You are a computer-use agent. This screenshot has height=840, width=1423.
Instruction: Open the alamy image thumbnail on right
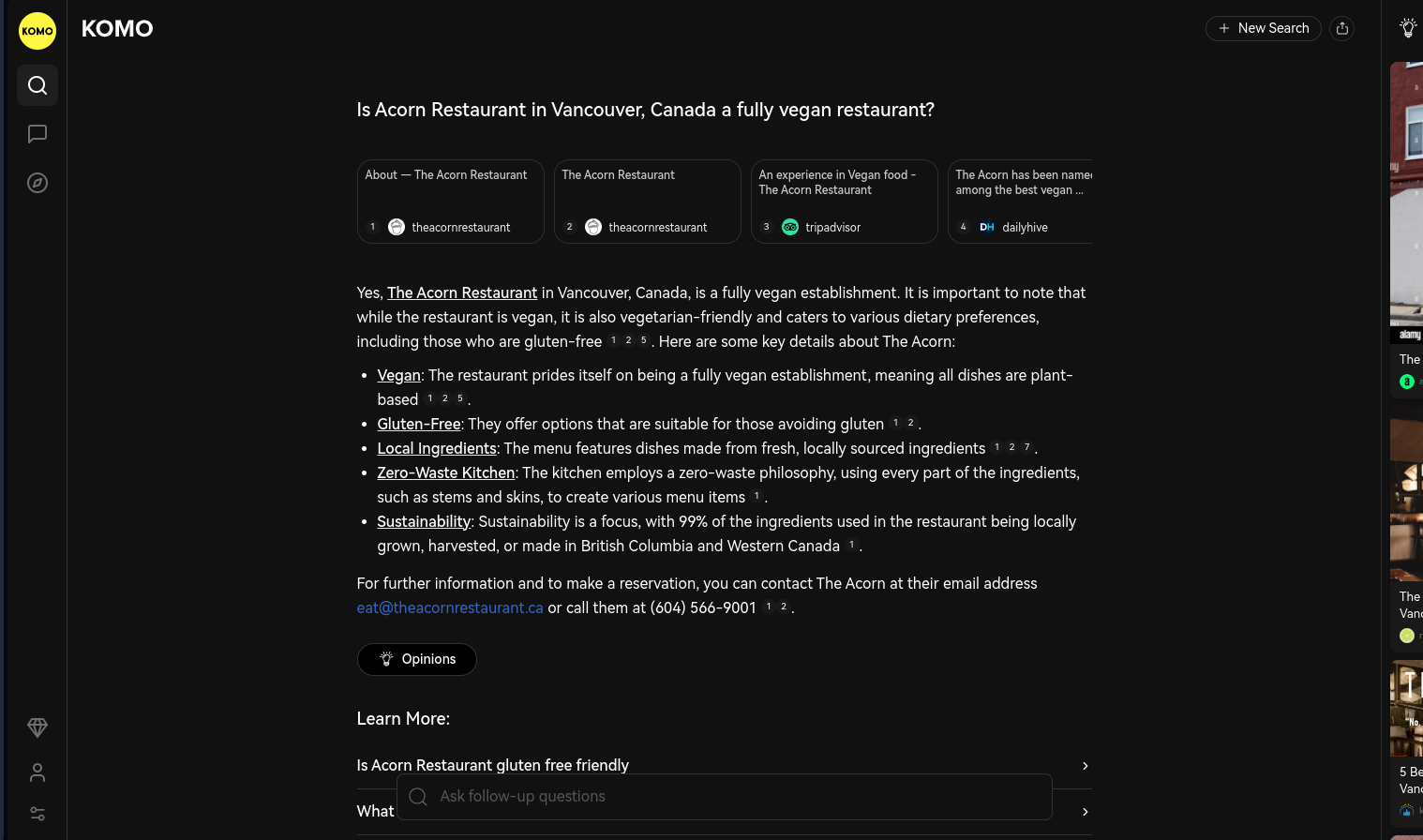click(x=1406, y=202)
